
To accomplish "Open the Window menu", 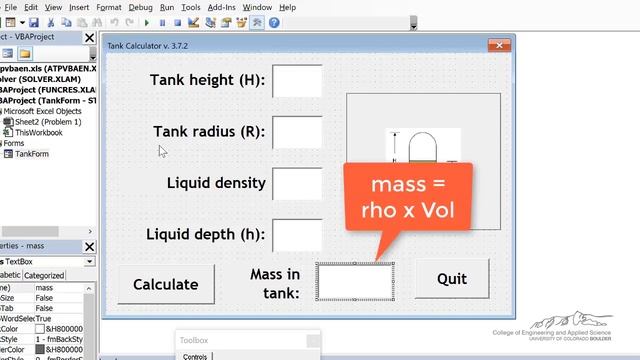I will click(257, 7).
